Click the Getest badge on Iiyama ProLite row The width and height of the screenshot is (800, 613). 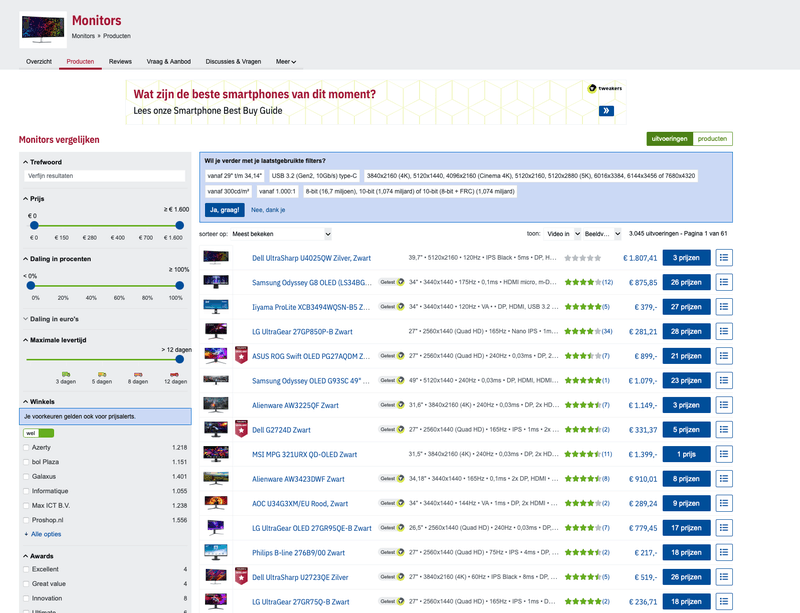391,306
